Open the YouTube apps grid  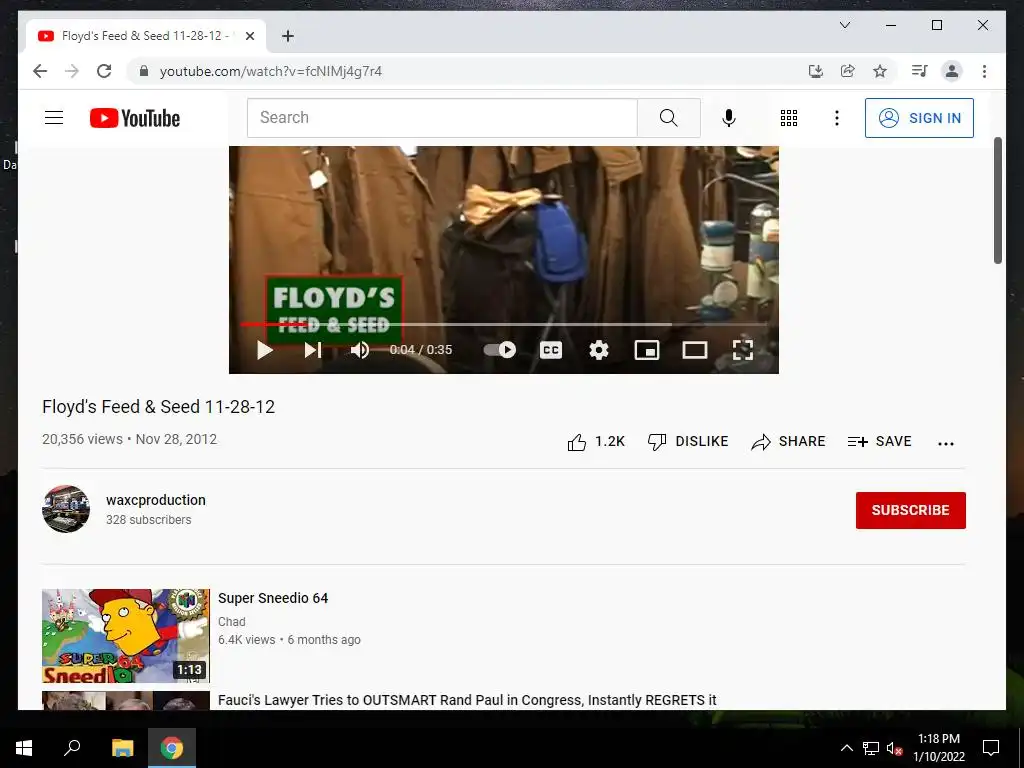789,118
